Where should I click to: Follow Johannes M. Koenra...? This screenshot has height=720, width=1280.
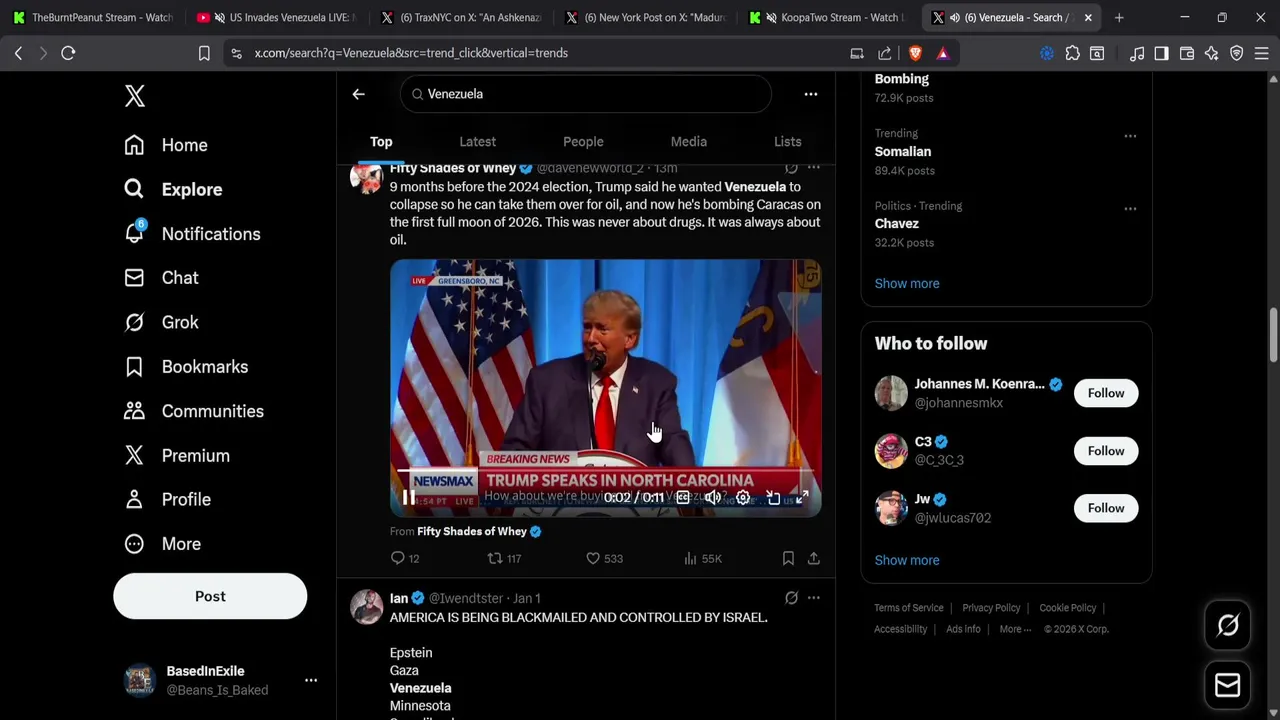click(x=1106, y=393)
